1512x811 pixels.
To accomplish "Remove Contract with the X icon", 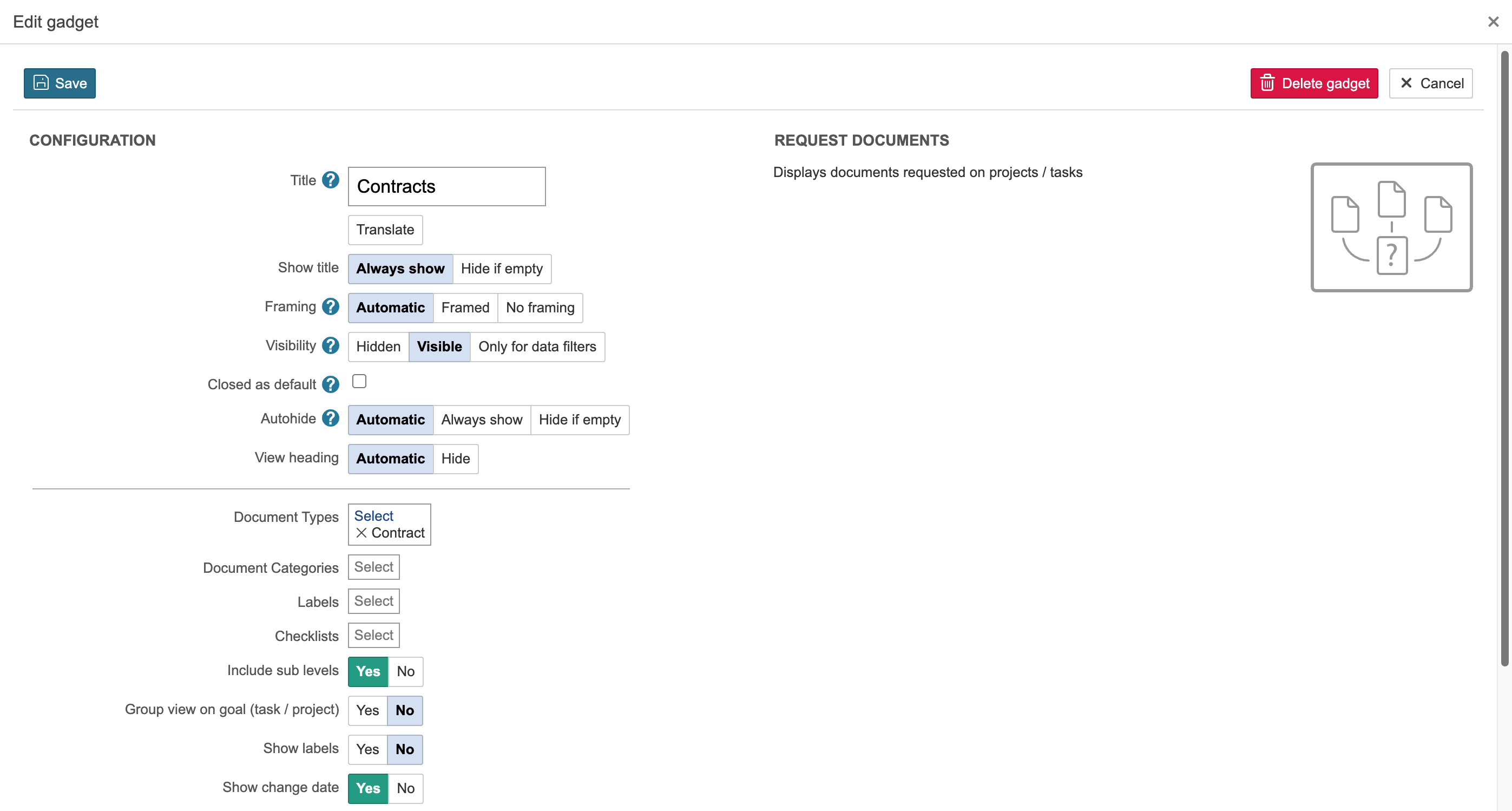I will (361, 533).
